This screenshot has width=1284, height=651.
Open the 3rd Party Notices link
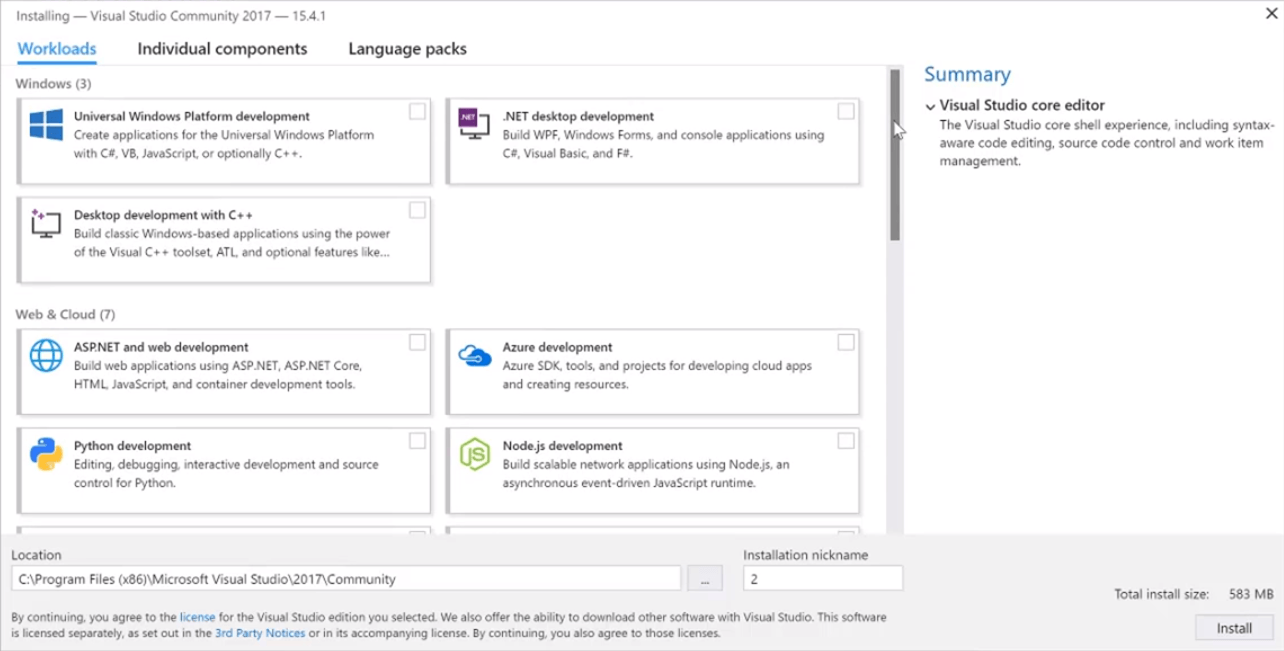click(x=260, y=633)
